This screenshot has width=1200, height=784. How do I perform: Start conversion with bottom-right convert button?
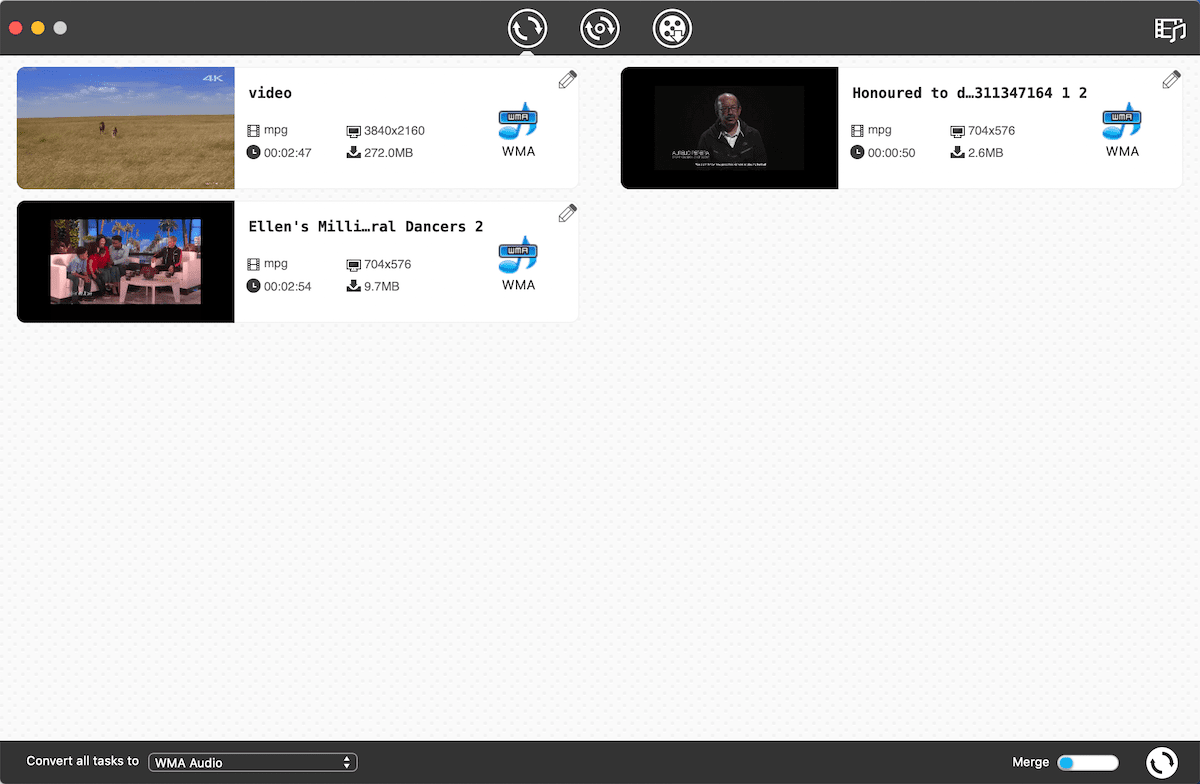(1161, 763)
